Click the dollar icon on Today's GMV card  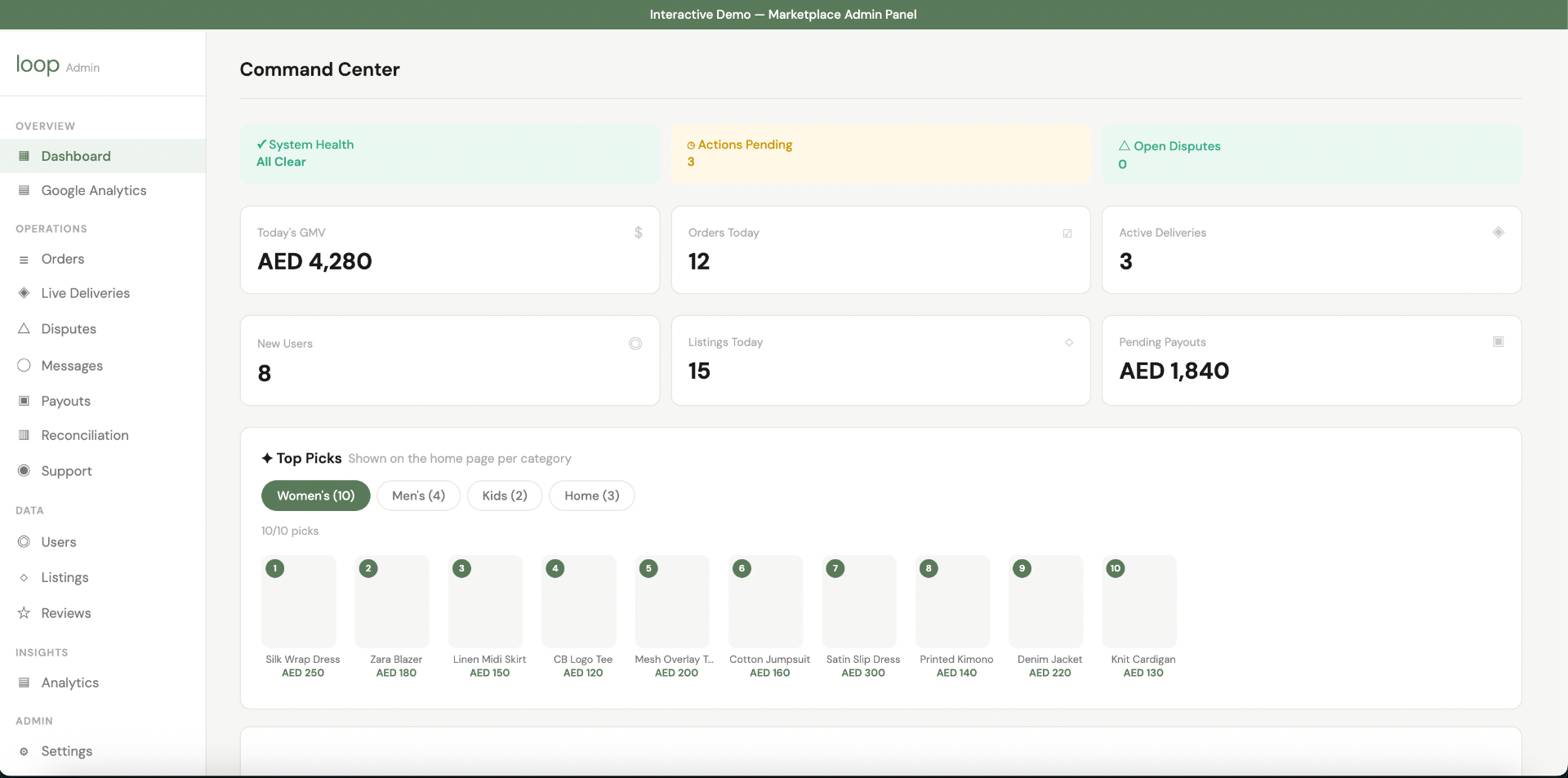coord(639,233)
